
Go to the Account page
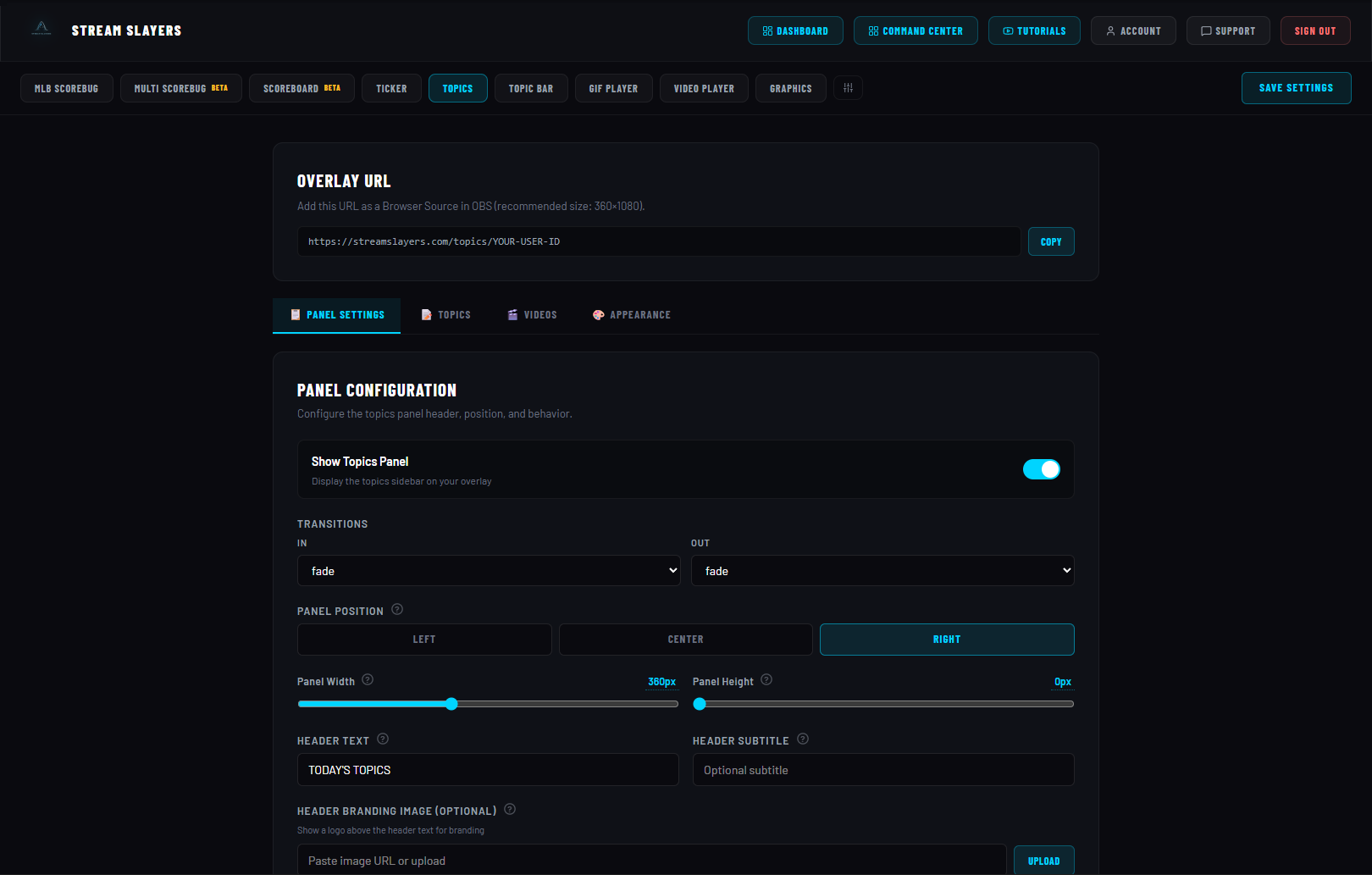click(x=1133, y=30)
